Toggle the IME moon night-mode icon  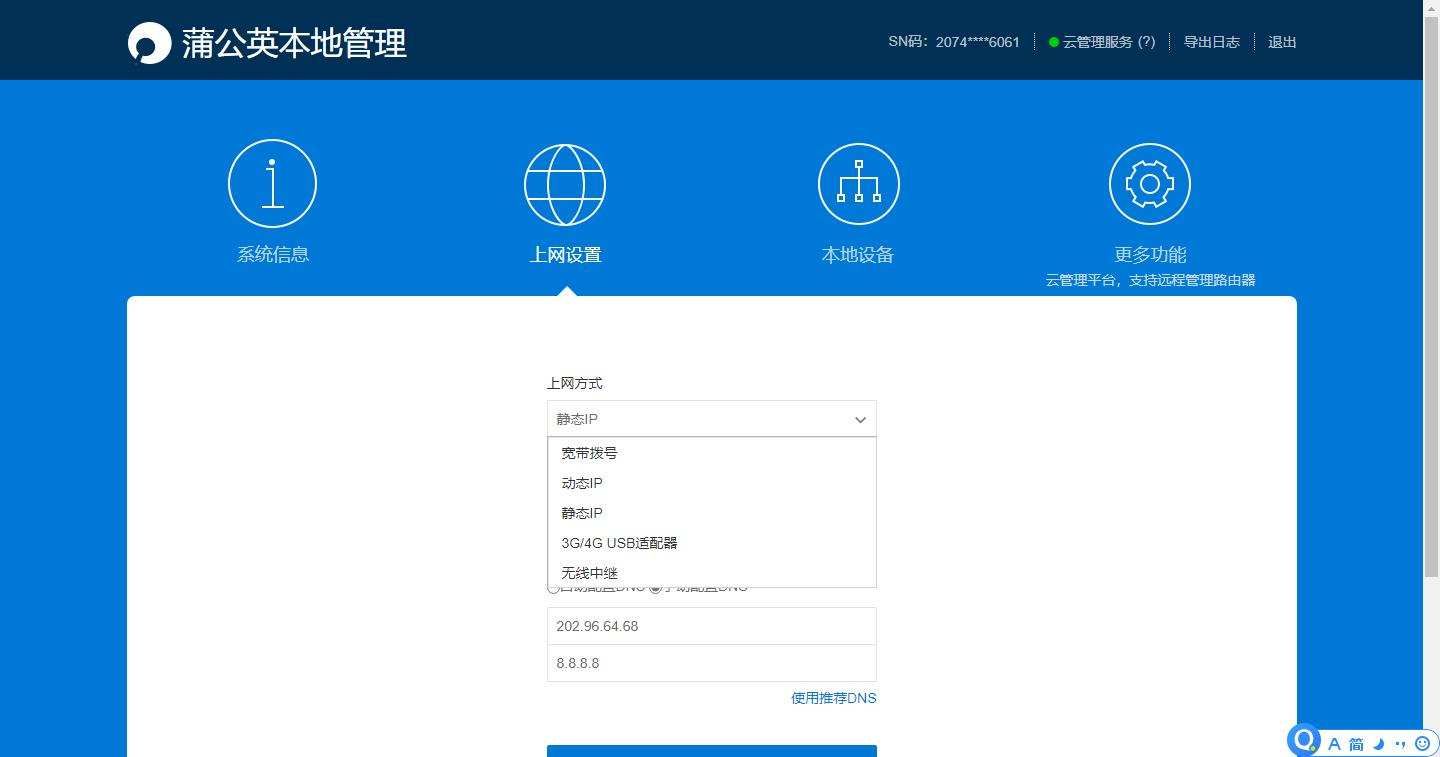coord(1379,744)
